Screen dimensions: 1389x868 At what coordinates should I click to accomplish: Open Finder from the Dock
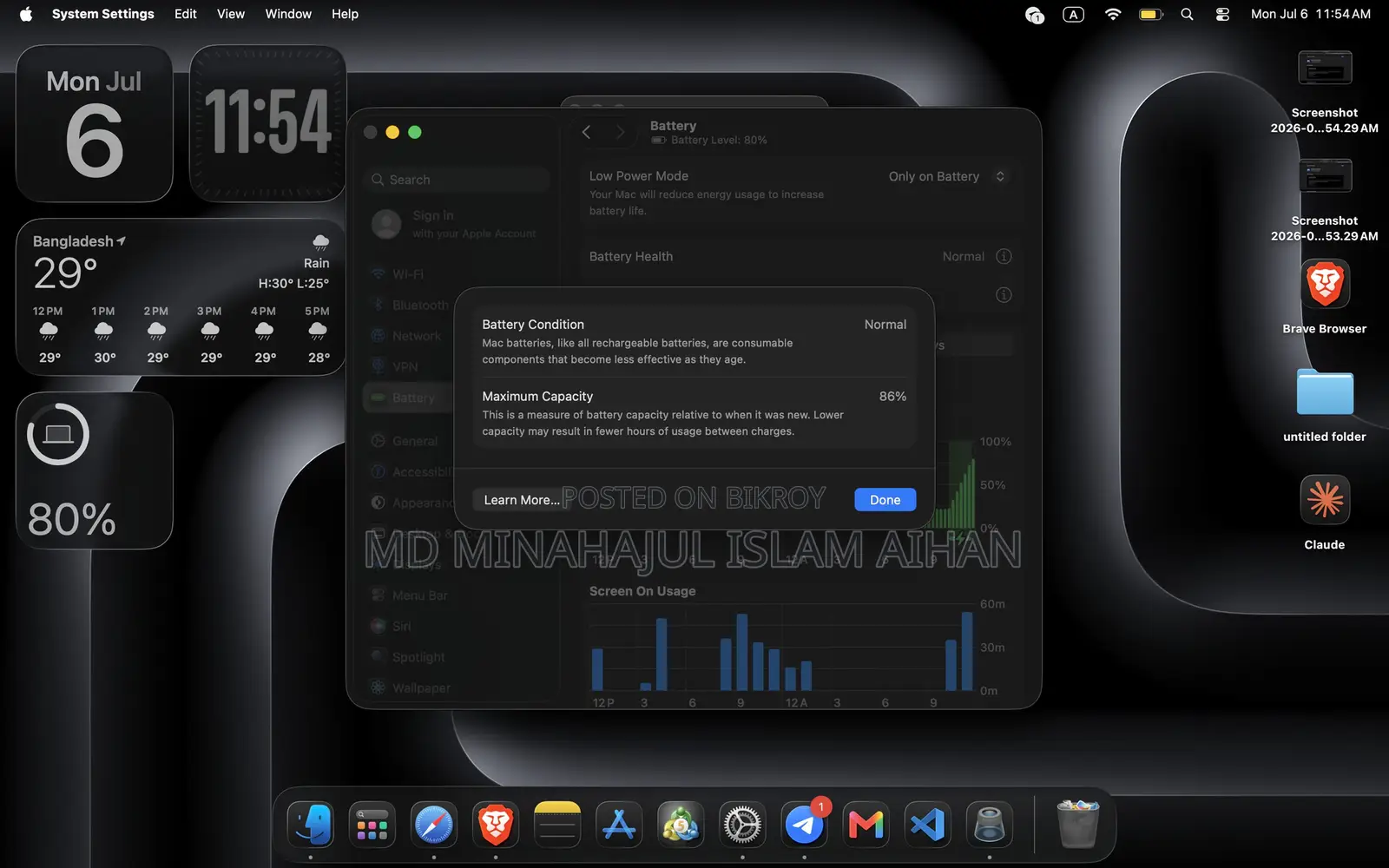pos(310,825)
